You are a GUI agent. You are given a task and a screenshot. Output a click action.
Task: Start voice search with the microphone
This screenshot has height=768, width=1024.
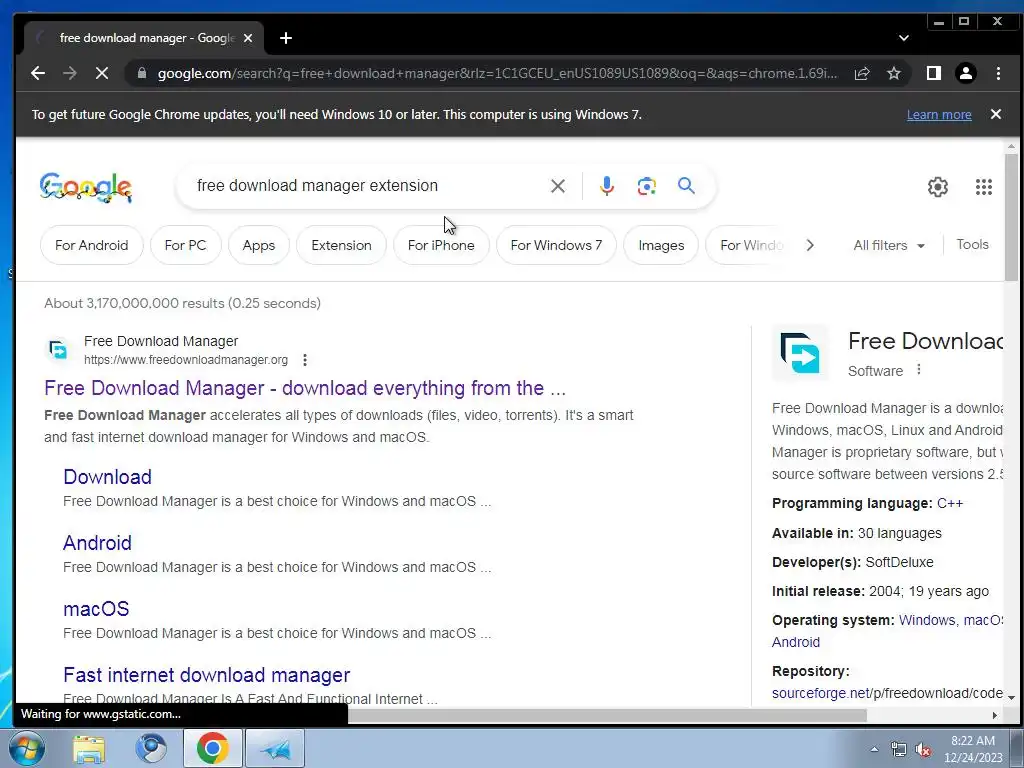(607, 186)
